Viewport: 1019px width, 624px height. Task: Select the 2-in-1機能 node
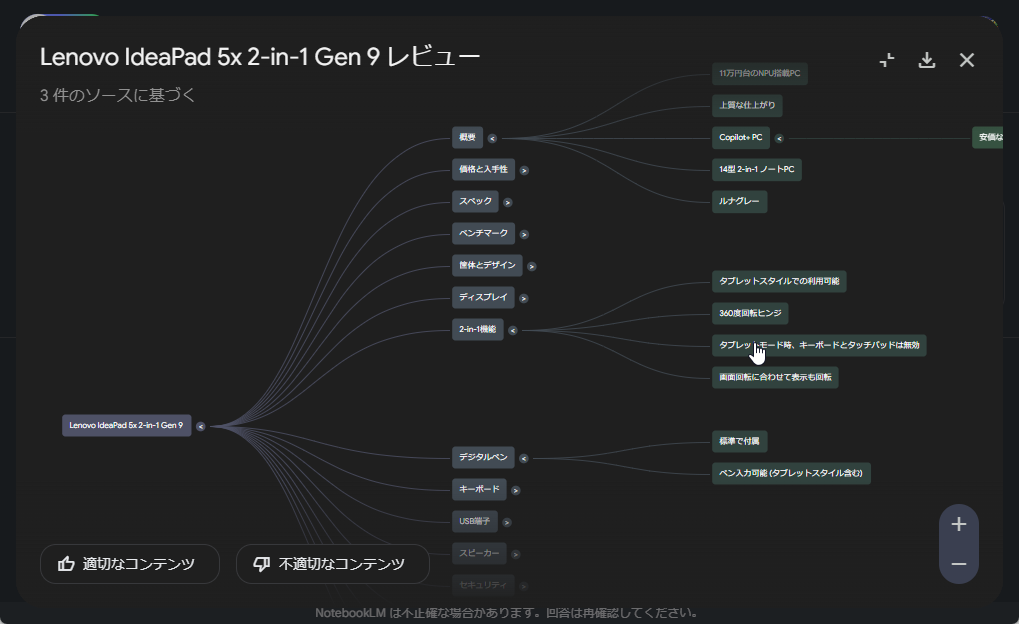point(478,329)
